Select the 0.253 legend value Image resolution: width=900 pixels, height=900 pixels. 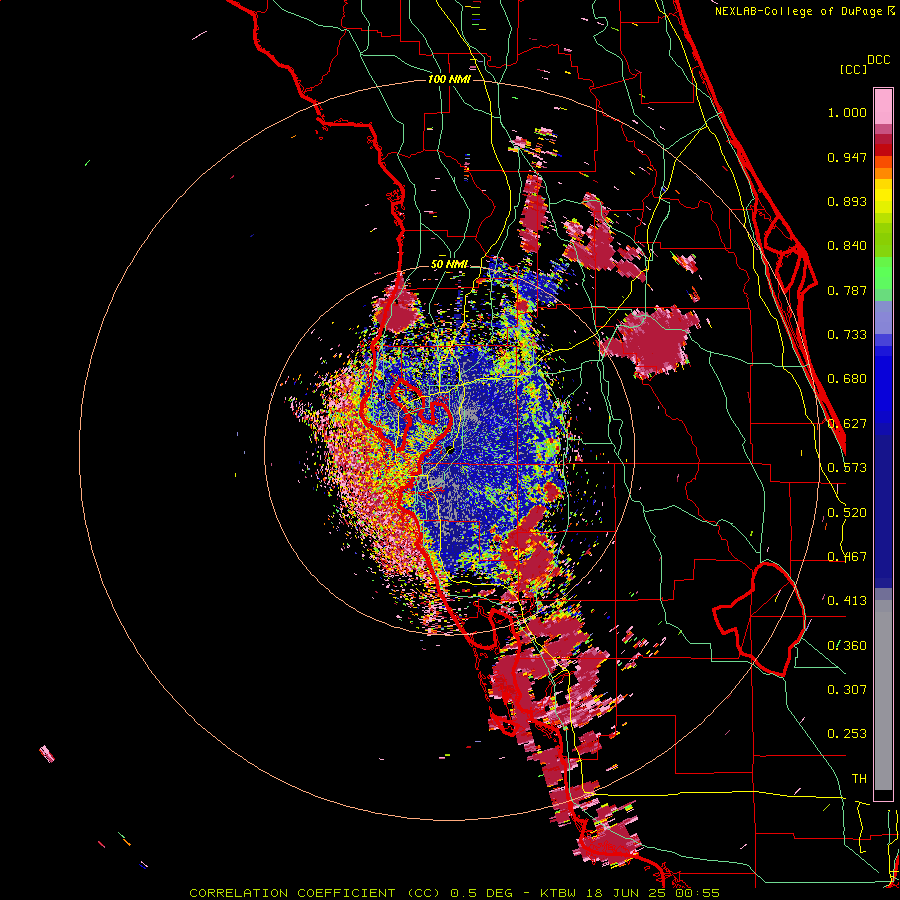click(847, 734)
